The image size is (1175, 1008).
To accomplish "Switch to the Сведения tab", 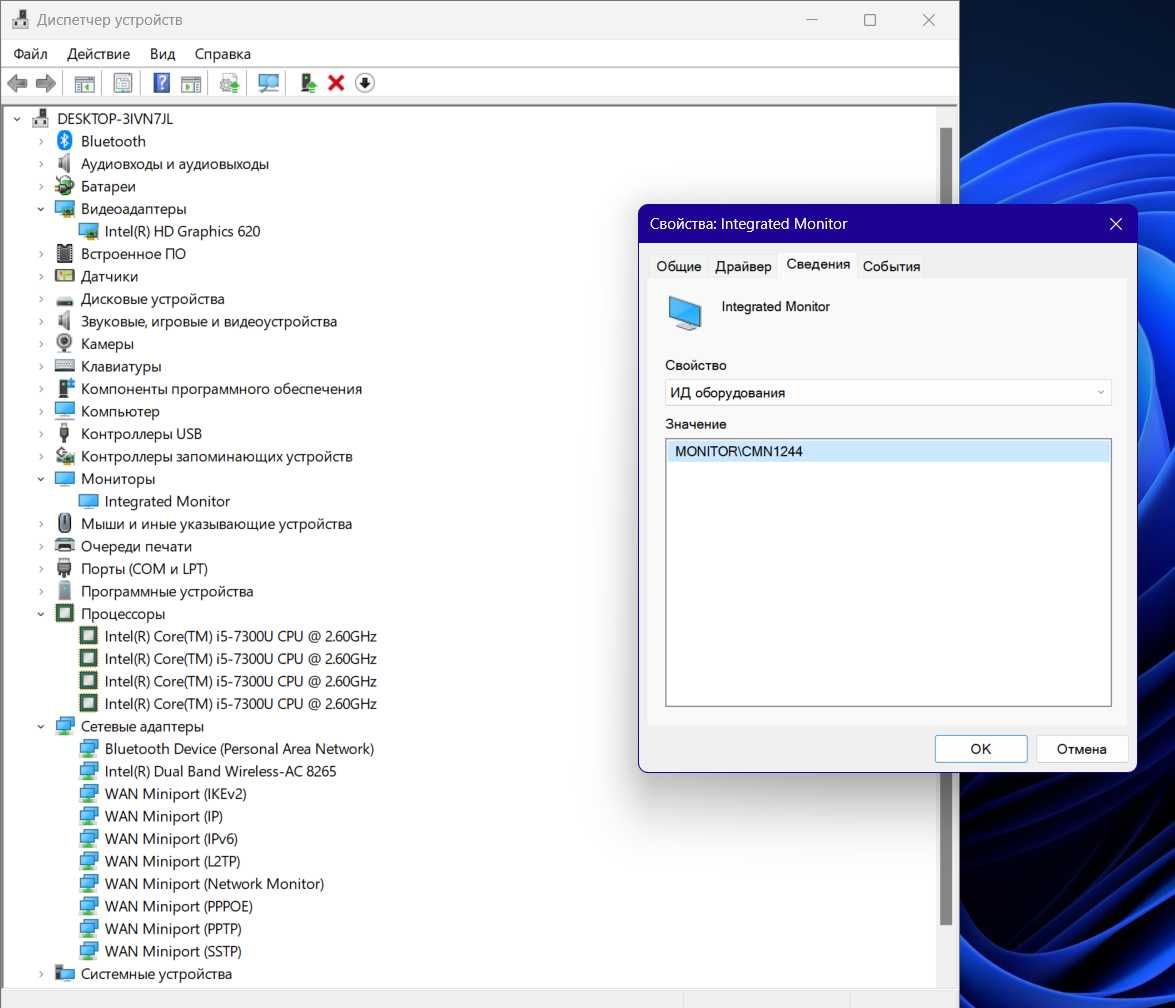I will 818,265.
